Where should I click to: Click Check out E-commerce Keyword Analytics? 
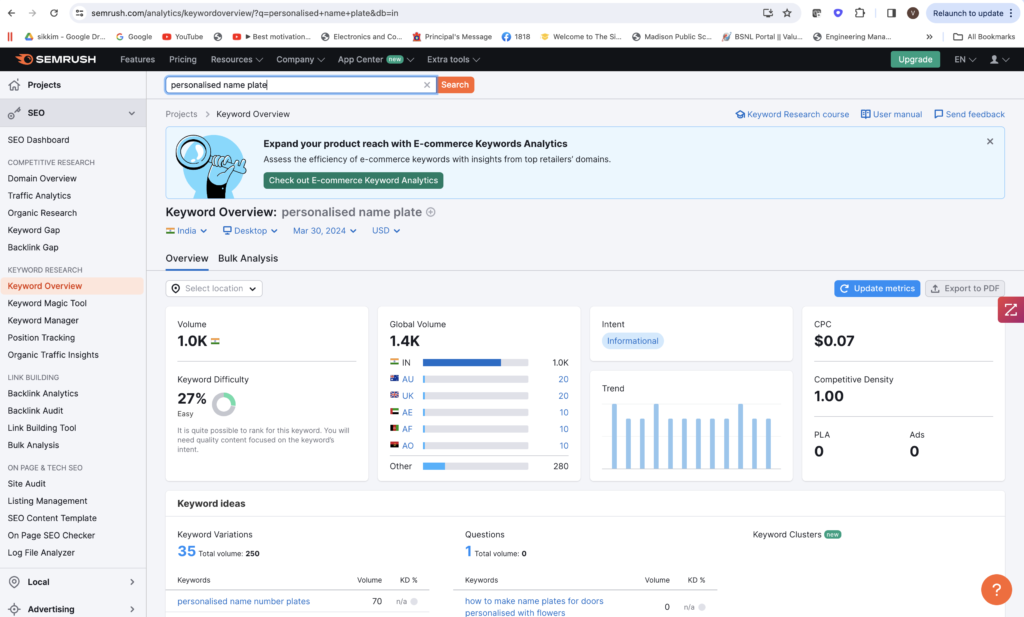(353, 180)
